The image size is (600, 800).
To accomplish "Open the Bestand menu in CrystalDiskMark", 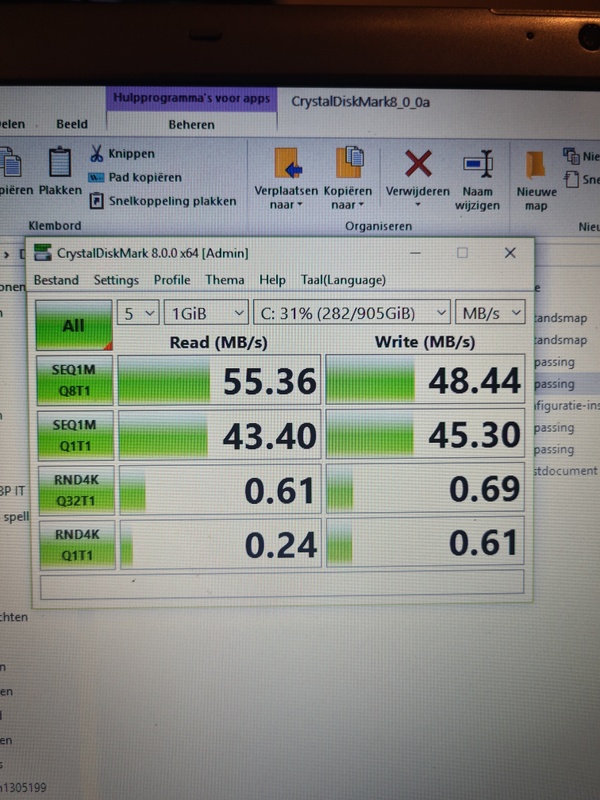I will (56, 280).
